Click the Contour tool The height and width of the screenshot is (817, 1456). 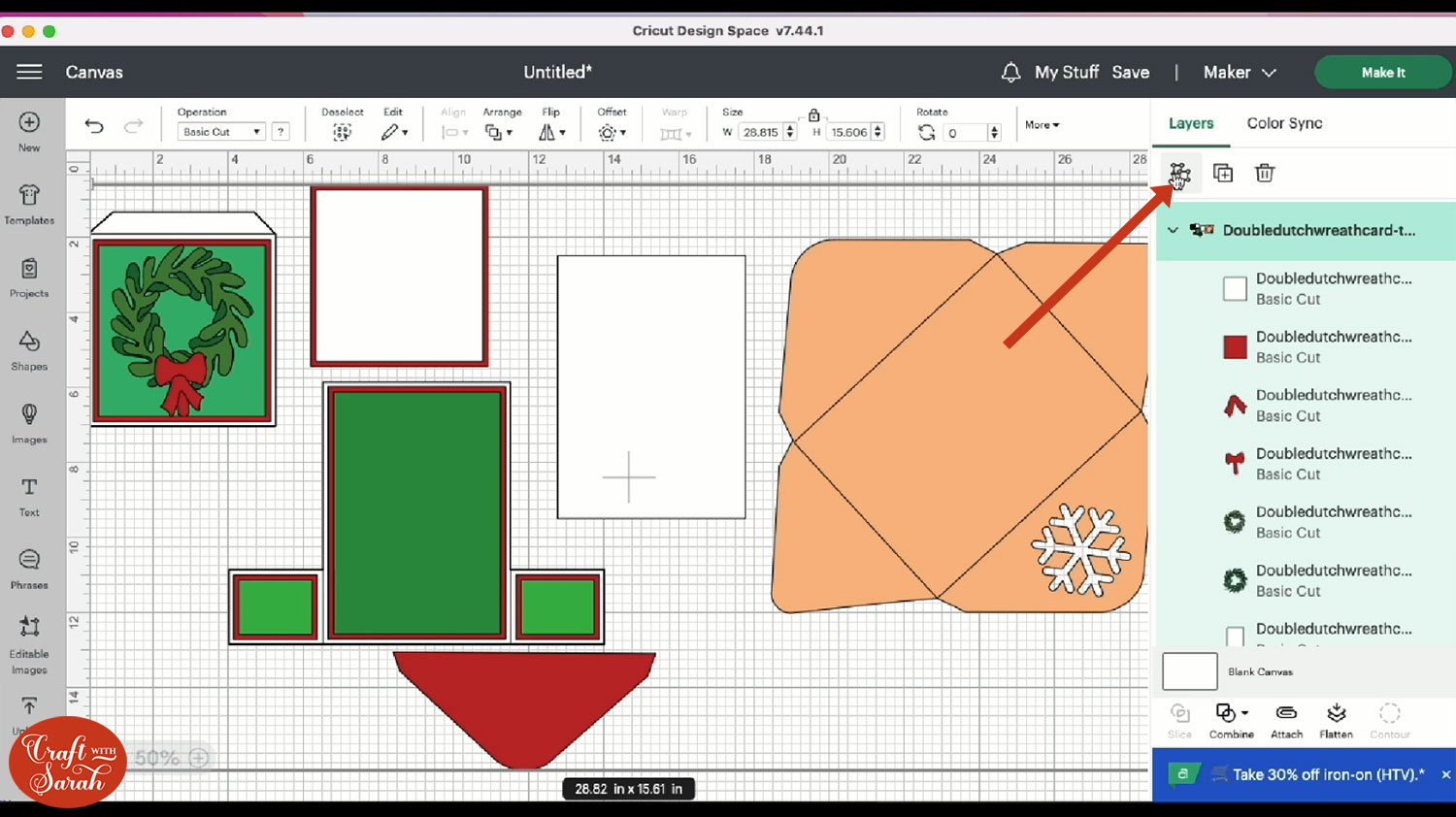1390,721
